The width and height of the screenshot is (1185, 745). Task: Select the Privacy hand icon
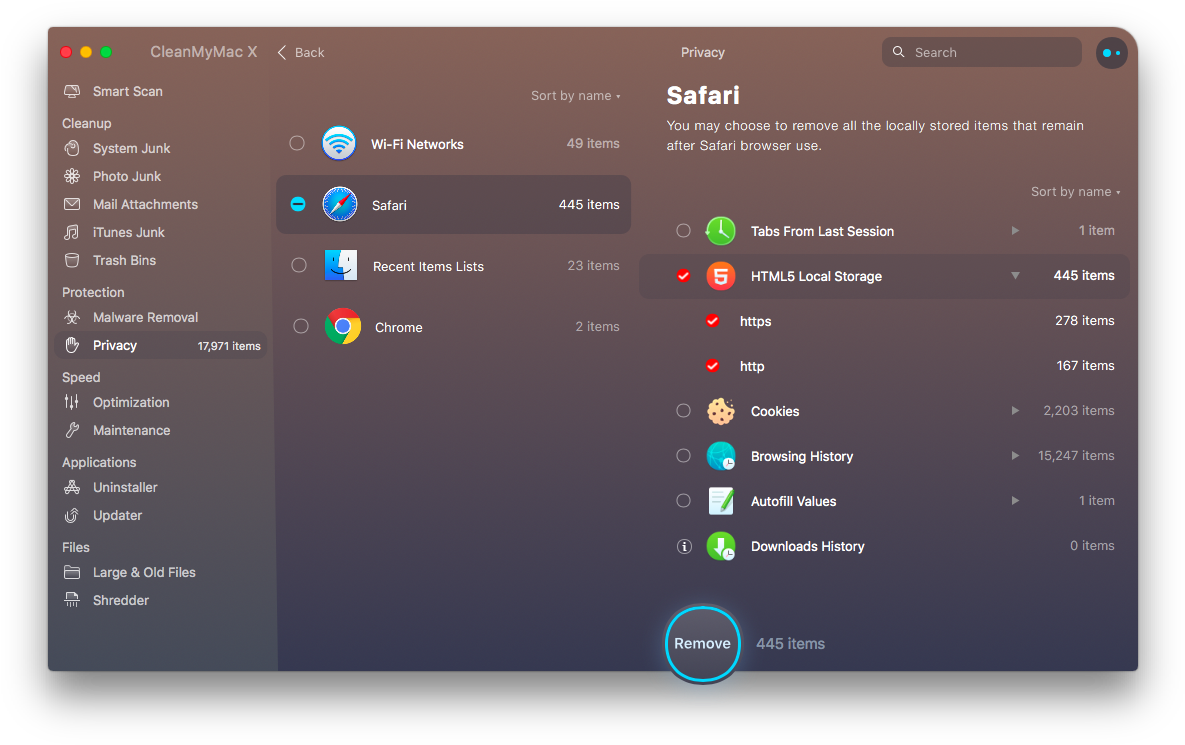click(x=72, y=345)
